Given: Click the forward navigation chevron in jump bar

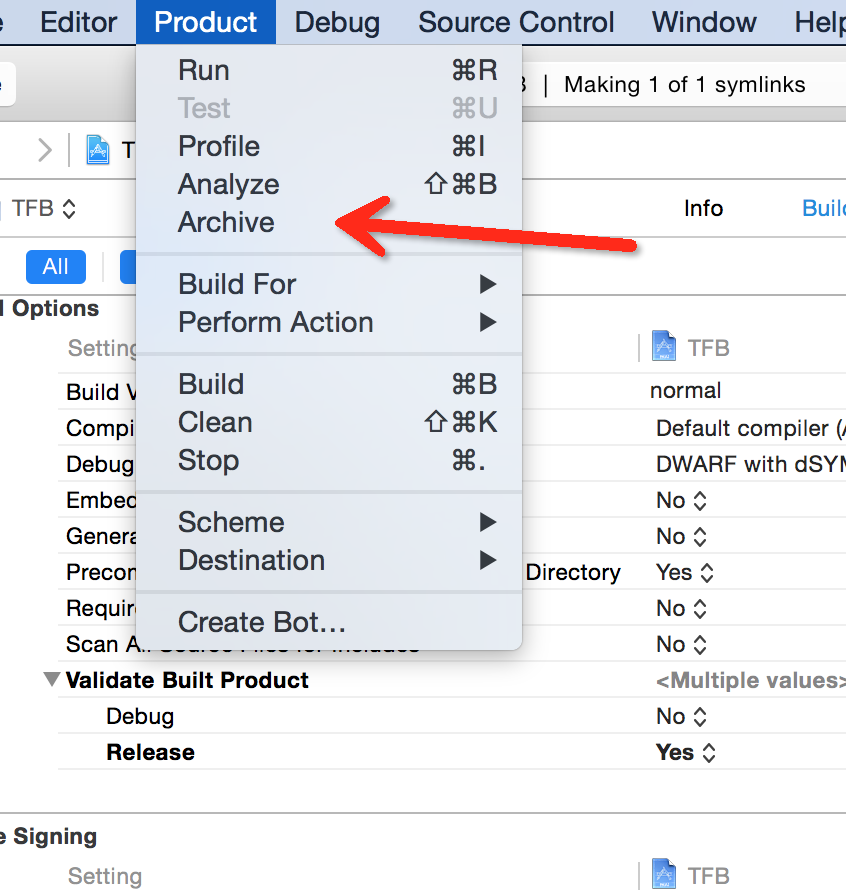Looking at the screenshot, I should [x=45, y=150].
